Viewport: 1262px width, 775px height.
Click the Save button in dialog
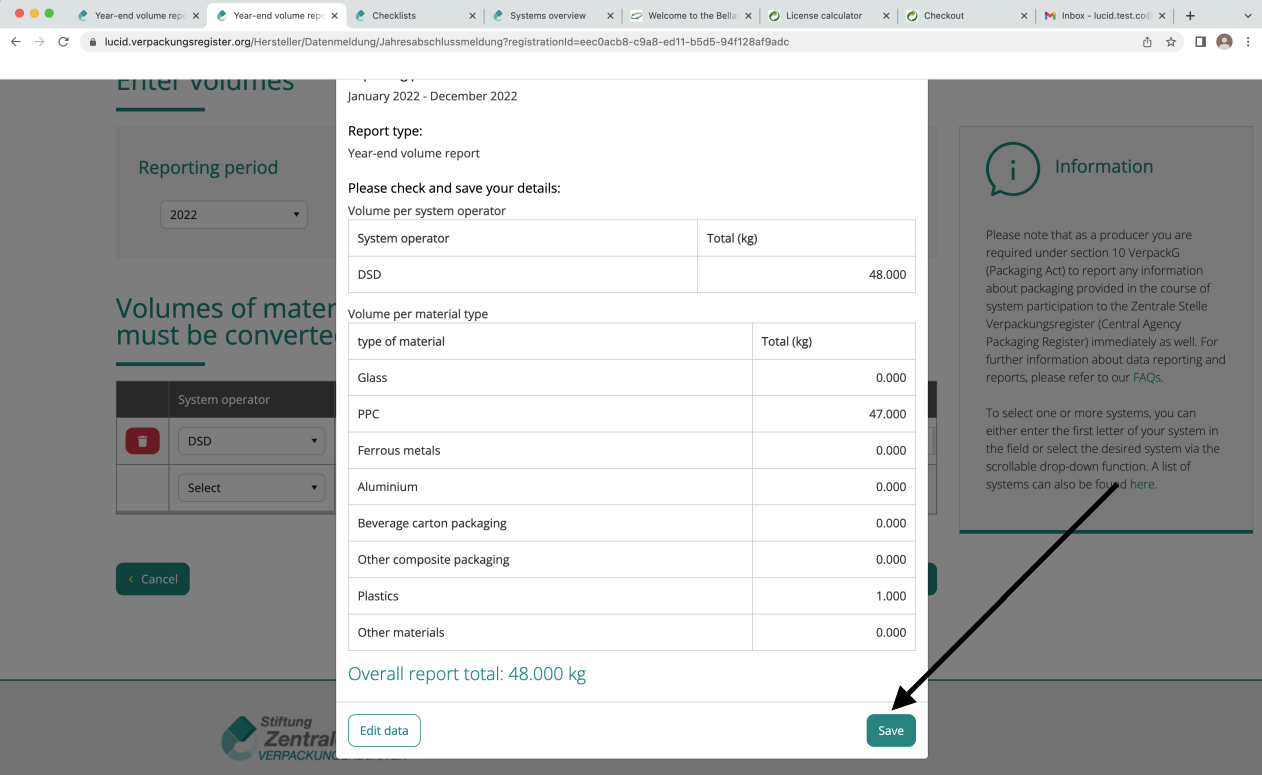click(890, 730)
